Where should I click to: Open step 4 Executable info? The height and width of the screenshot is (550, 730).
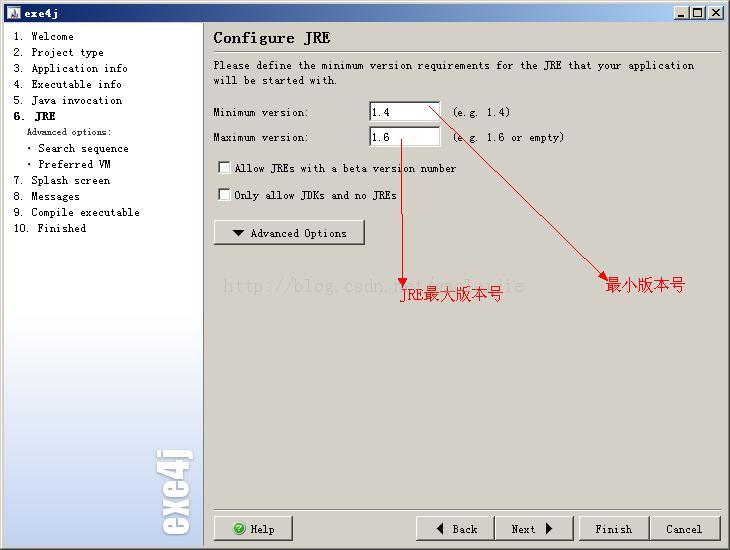(68, 84)
